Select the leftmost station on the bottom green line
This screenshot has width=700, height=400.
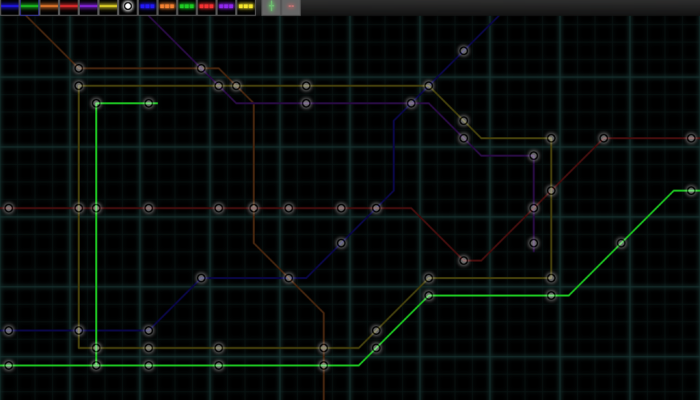(8, 366)
